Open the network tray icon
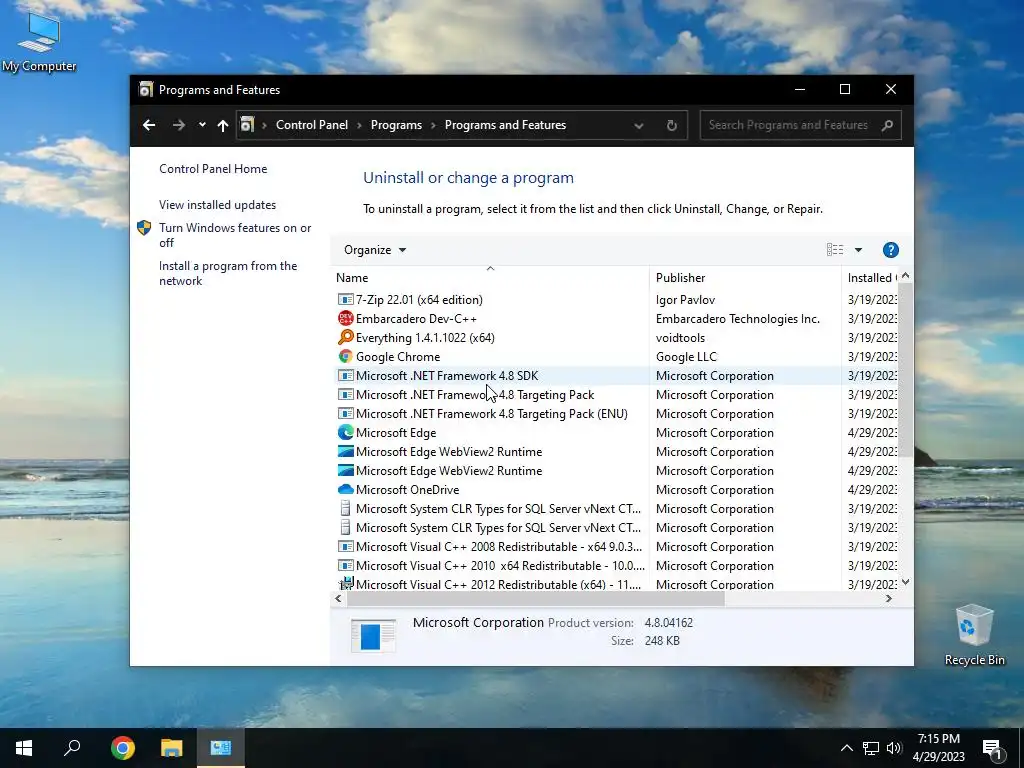1024x768 pixels. point(871,748)
